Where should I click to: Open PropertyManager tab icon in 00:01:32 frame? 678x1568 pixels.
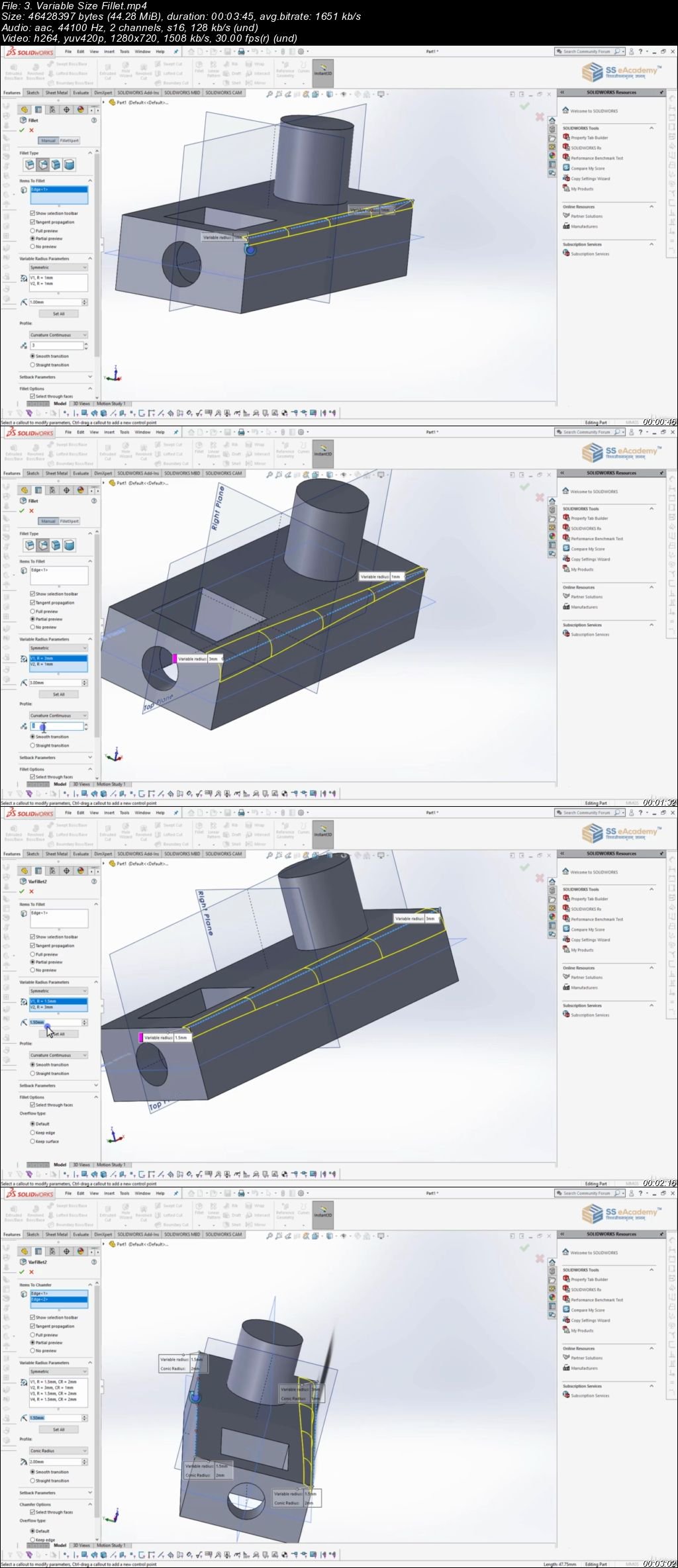click(38, 490)
